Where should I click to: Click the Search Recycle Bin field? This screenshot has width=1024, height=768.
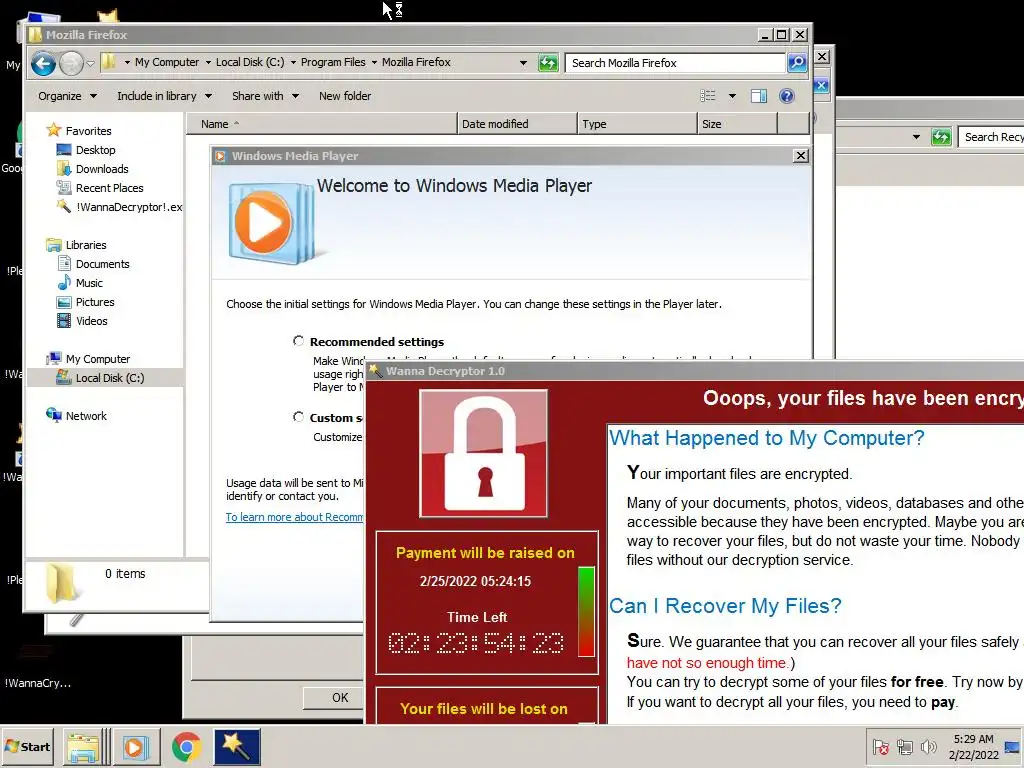coord(991,137)
